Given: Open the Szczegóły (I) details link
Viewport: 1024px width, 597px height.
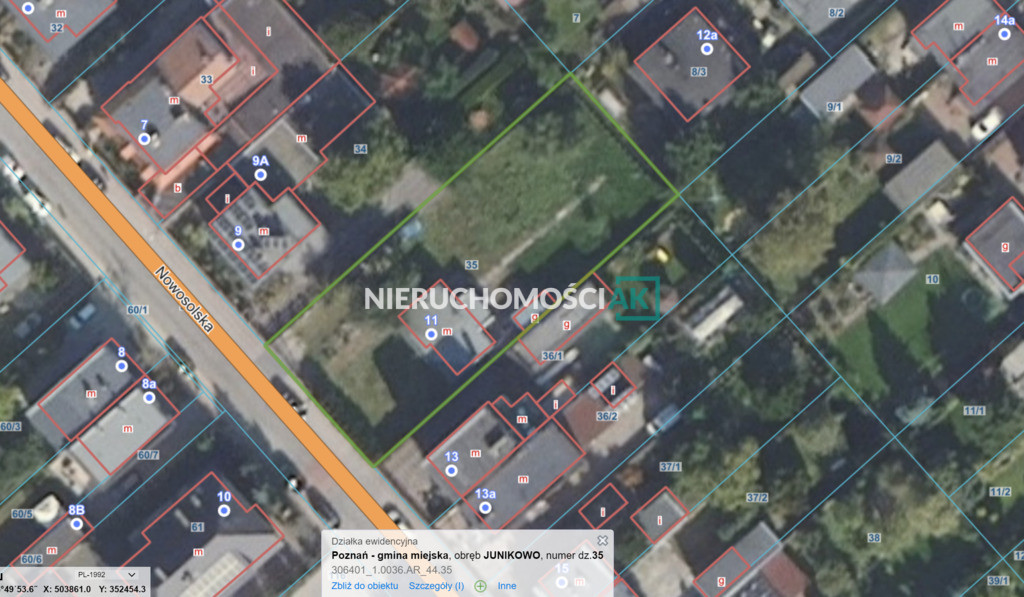Looking at the screenshot, I should [436, 586].
